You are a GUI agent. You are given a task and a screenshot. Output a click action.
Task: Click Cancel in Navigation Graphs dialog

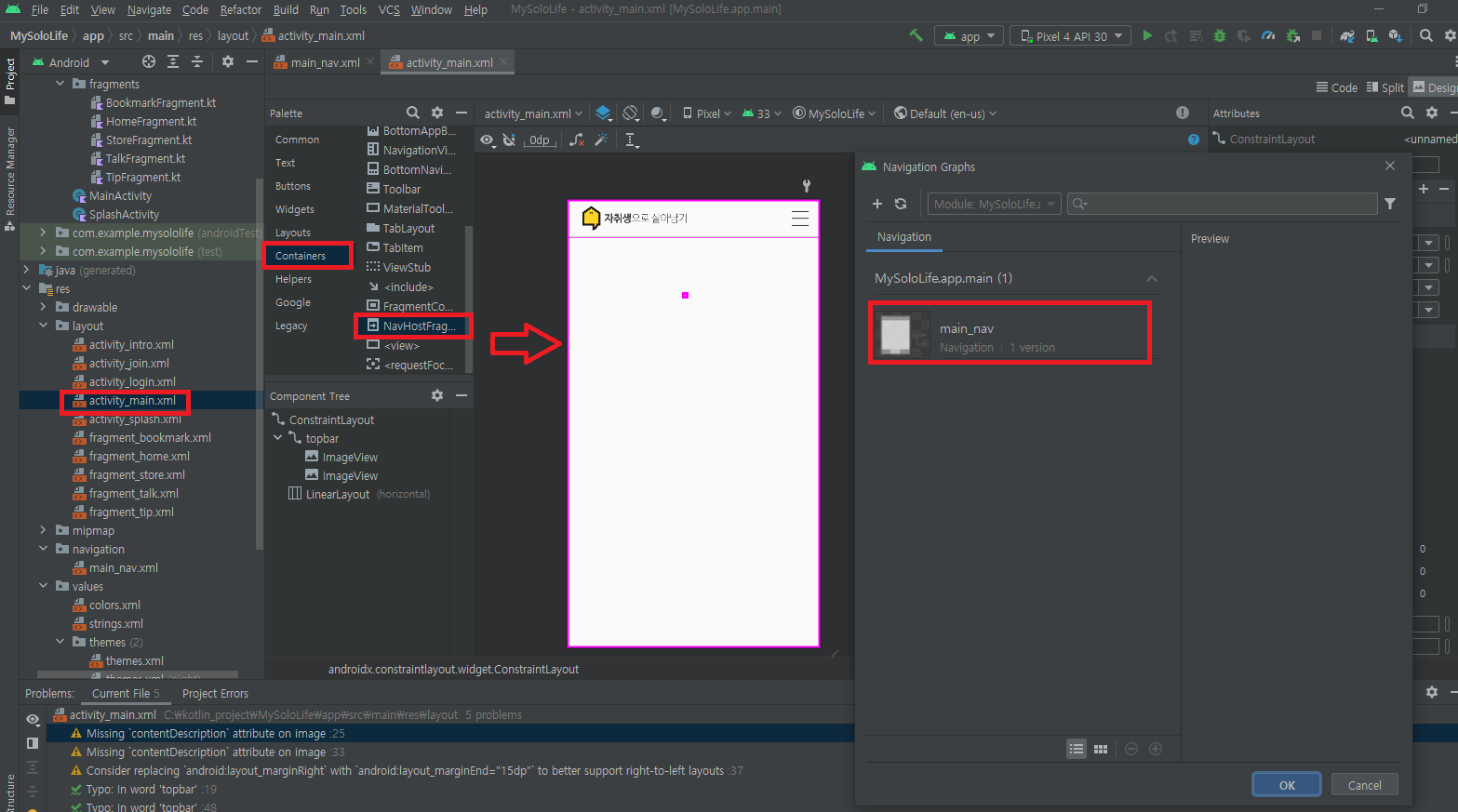tap(1365, 785)
